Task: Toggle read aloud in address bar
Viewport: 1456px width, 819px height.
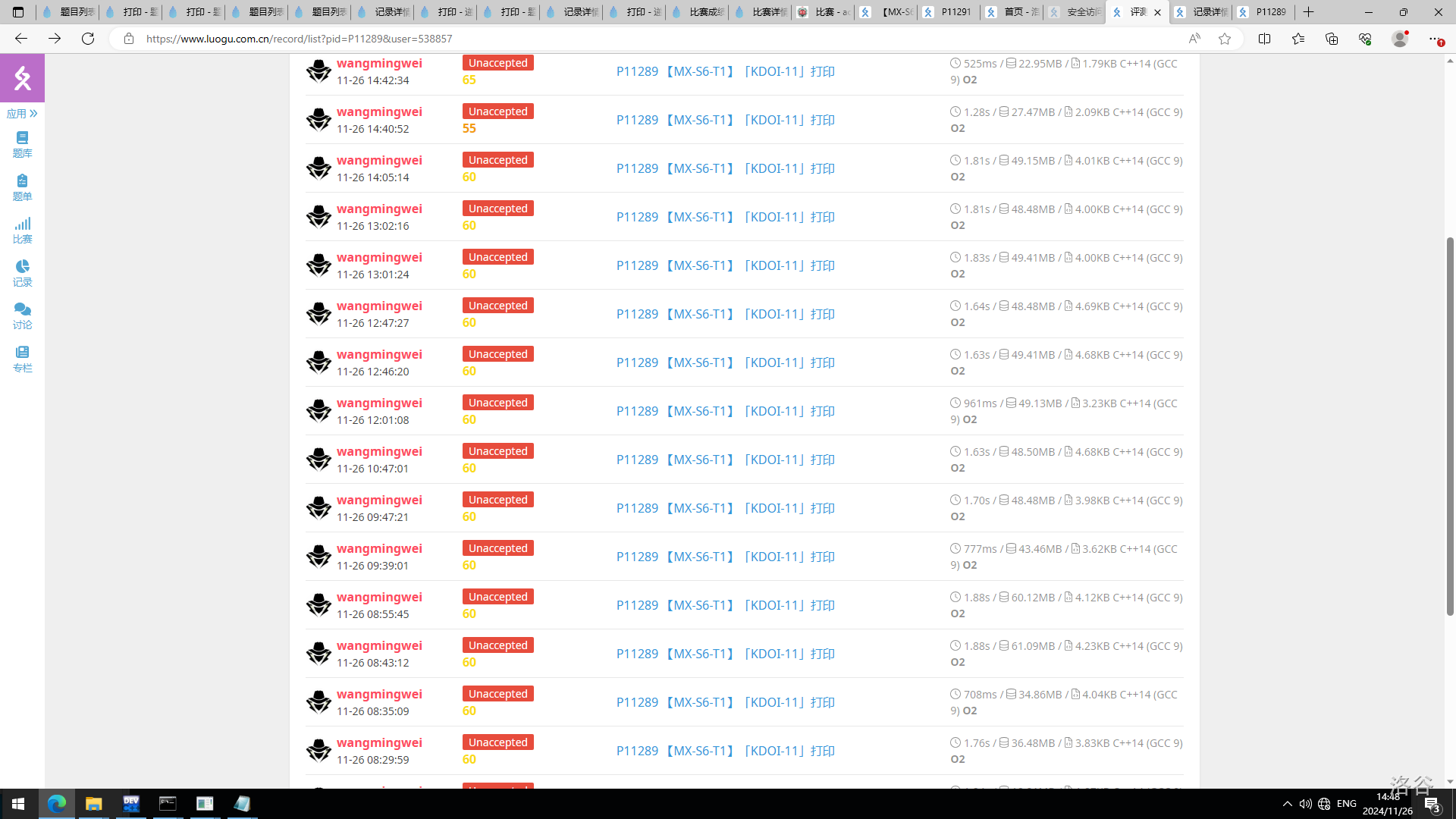Action: (x=1194, y=39)
